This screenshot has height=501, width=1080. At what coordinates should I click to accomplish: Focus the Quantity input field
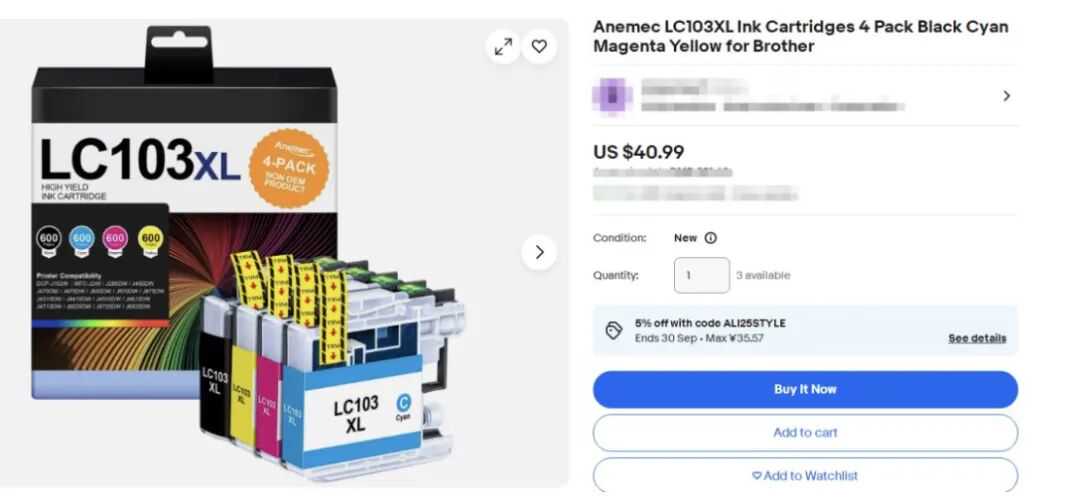(x=701, y=275)
